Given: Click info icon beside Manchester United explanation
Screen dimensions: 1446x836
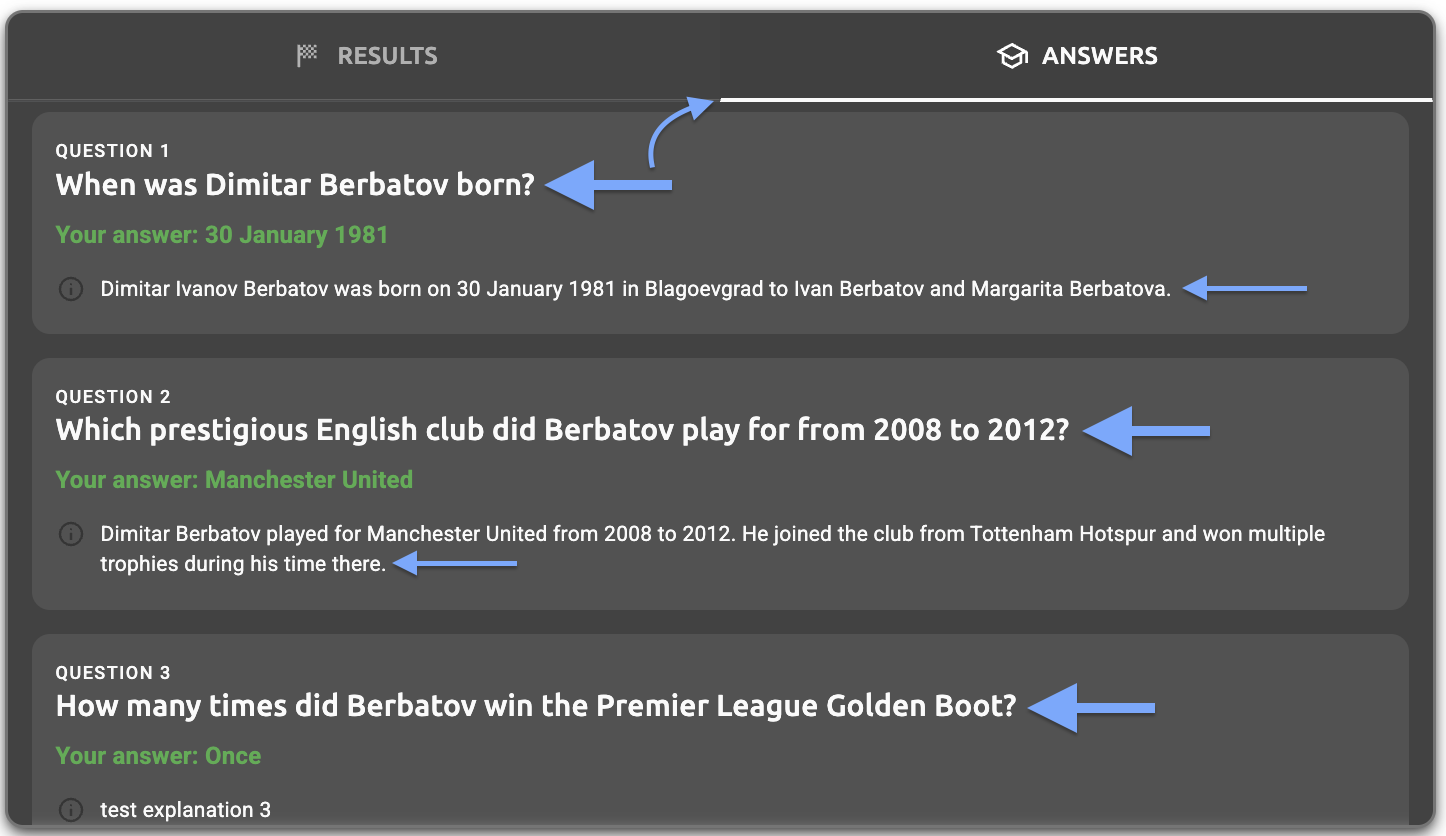Looking at the screenshot, I should tap(71, 534).
